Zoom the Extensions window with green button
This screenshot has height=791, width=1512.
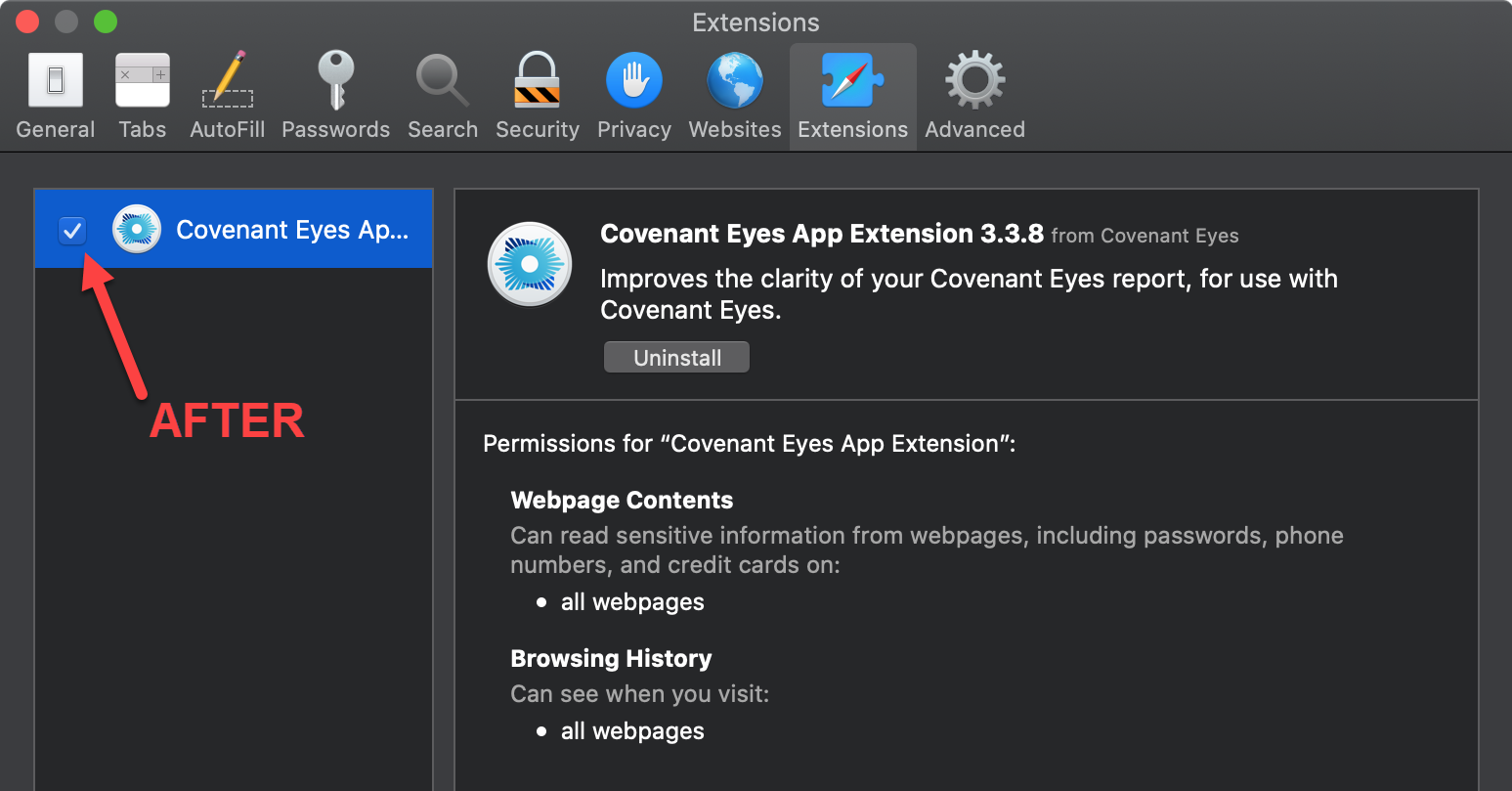point(106,22)
